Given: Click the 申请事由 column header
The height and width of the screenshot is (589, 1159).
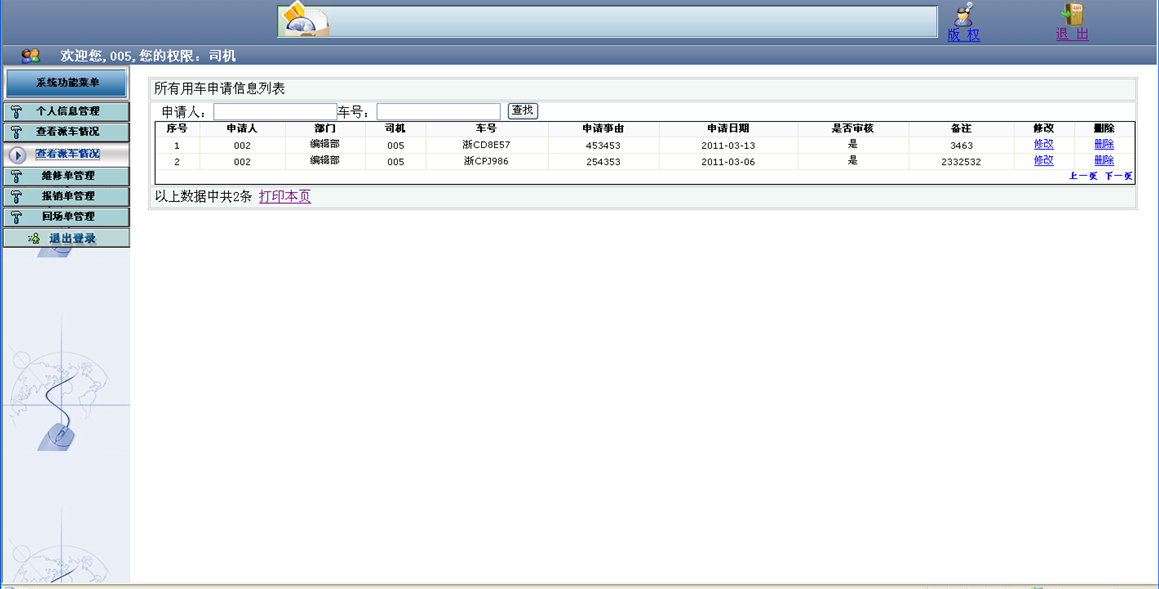Looking at the screenshot, I should (602, 129).
